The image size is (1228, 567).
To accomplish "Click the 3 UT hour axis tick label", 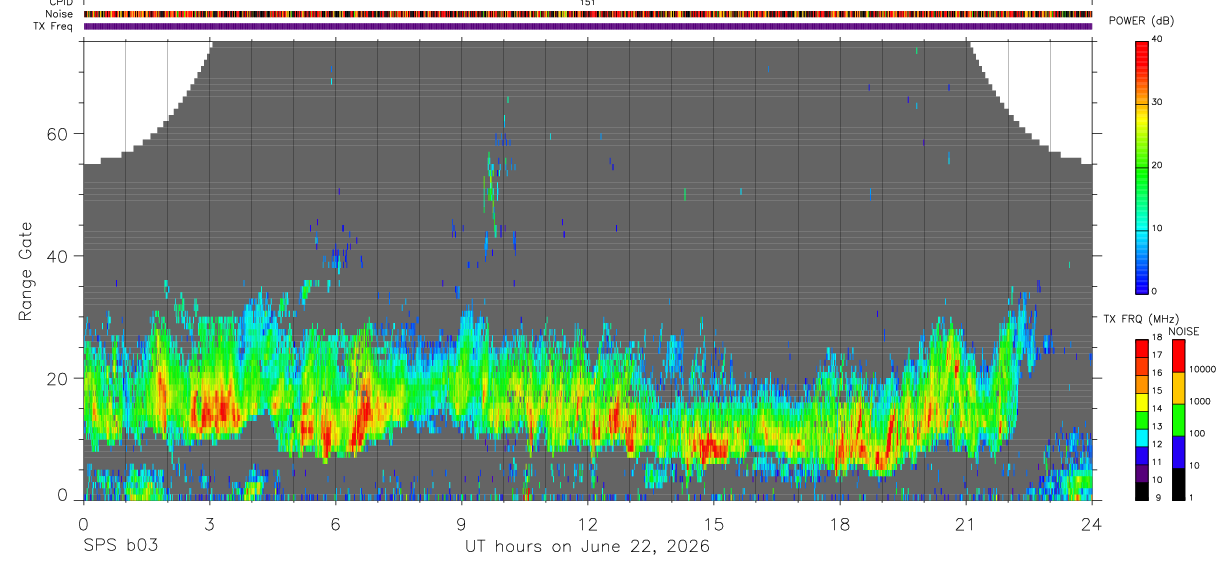I will (209, 523).
